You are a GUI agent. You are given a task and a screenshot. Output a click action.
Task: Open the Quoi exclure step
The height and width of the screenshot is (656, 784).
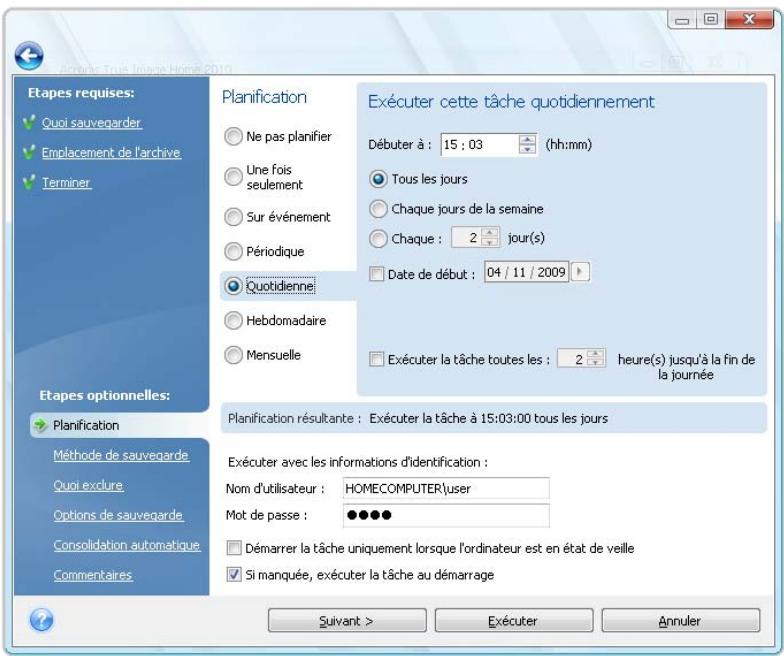pos(88,486)
